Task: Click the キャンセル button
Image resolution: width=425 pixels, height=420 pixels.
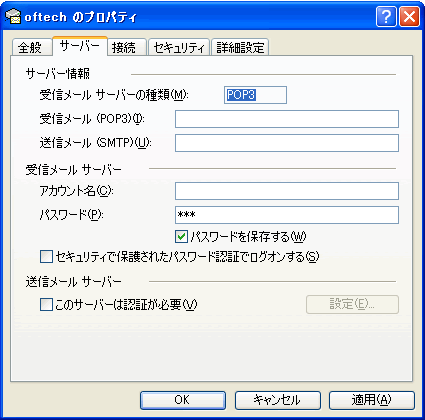Action: click(x=278, y=400)
